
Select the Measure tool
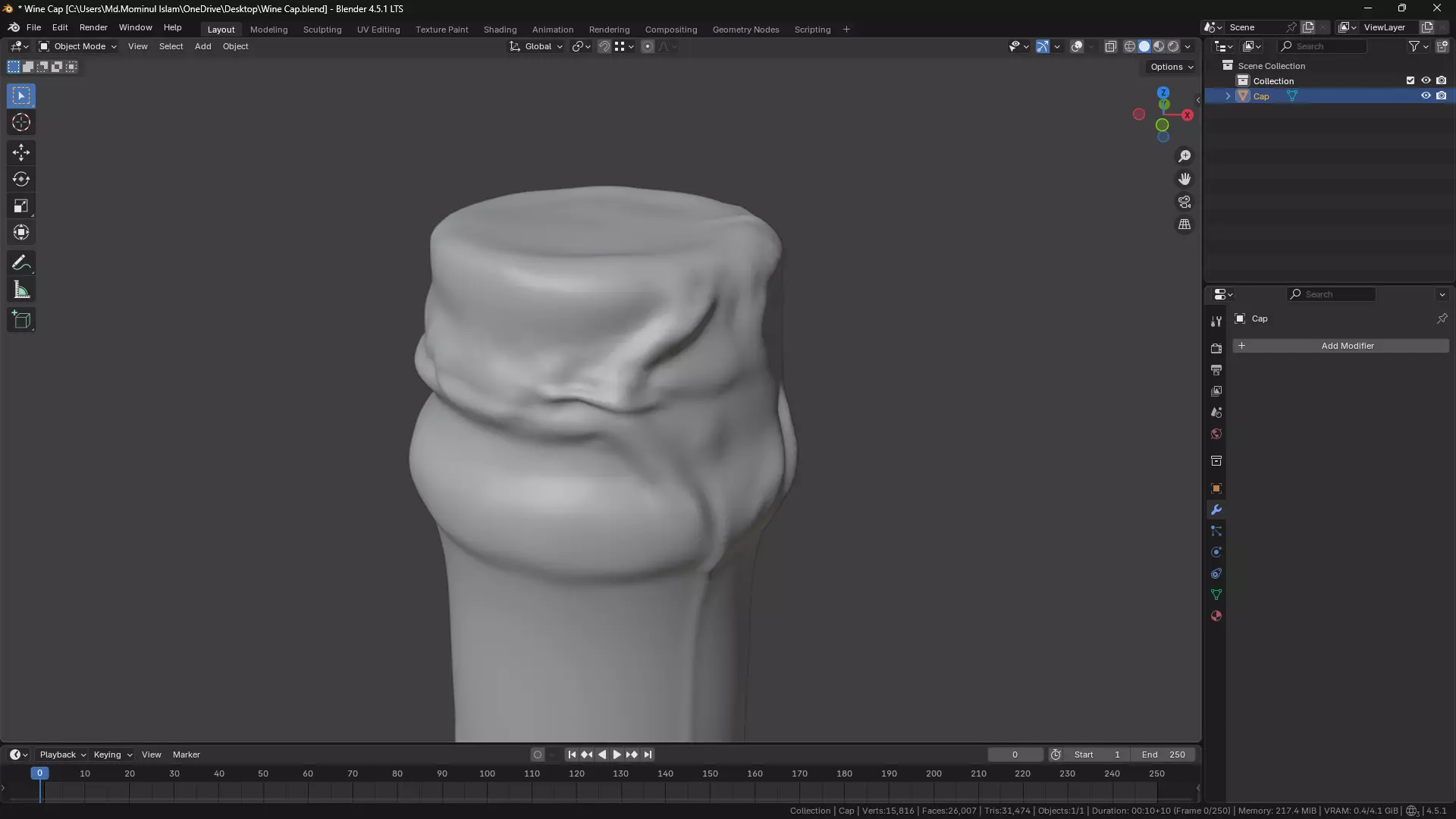point(21,290)
